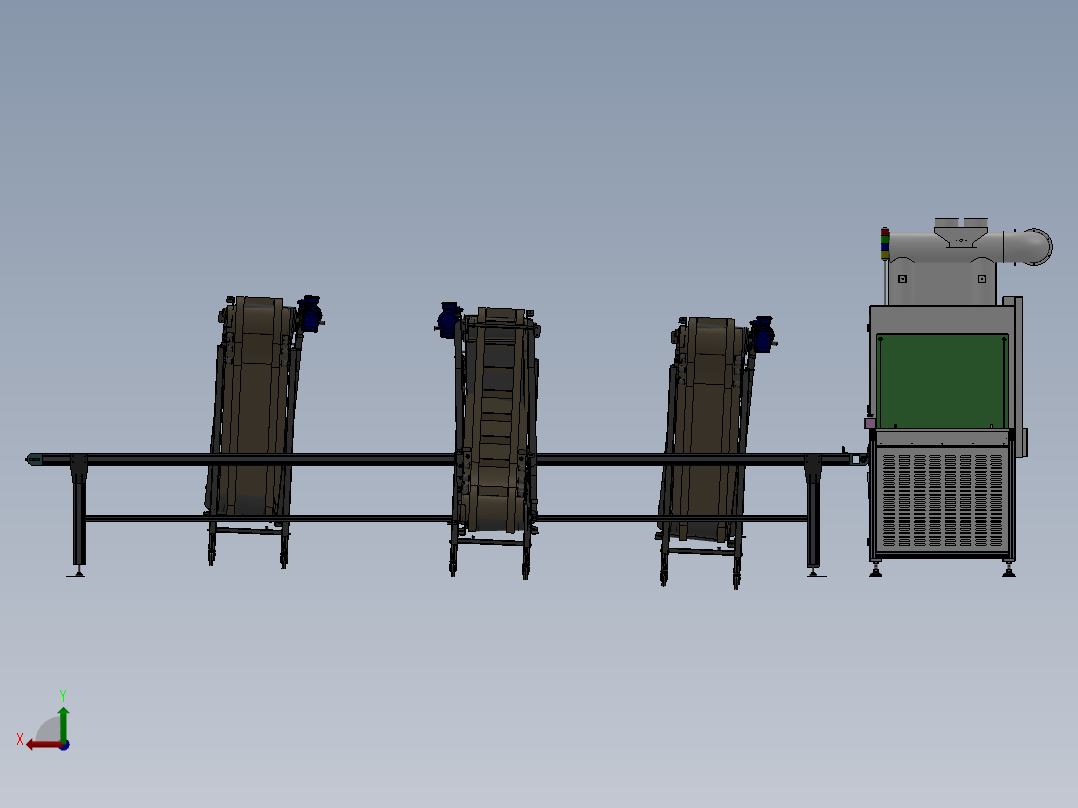Image resolution: width=1078 pixels, height=808 pixels.
Task: Select the right support leg of the long rail
Action: pyautogui.click(x=813, y=515)
